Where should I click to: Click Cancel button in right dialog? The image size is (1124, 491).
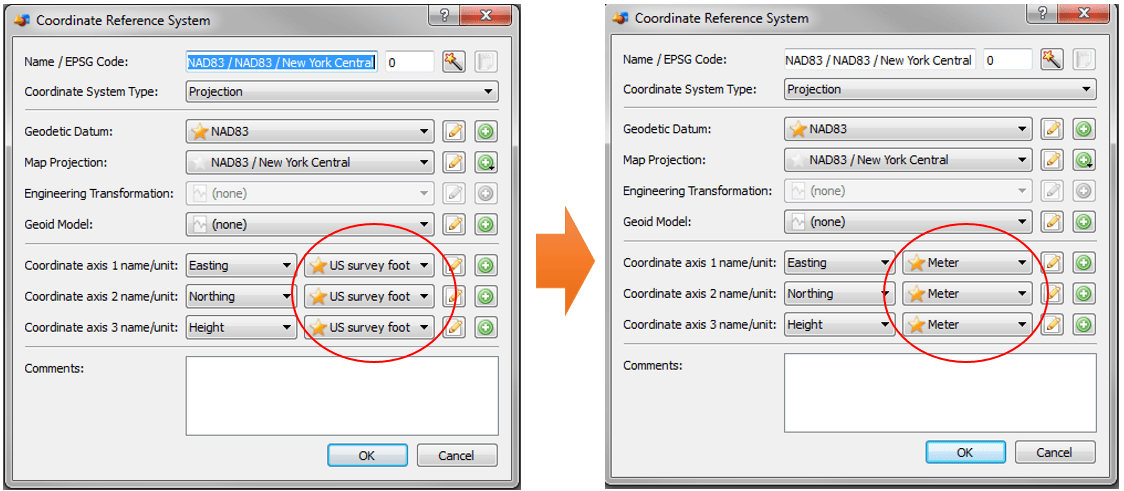1055,452
